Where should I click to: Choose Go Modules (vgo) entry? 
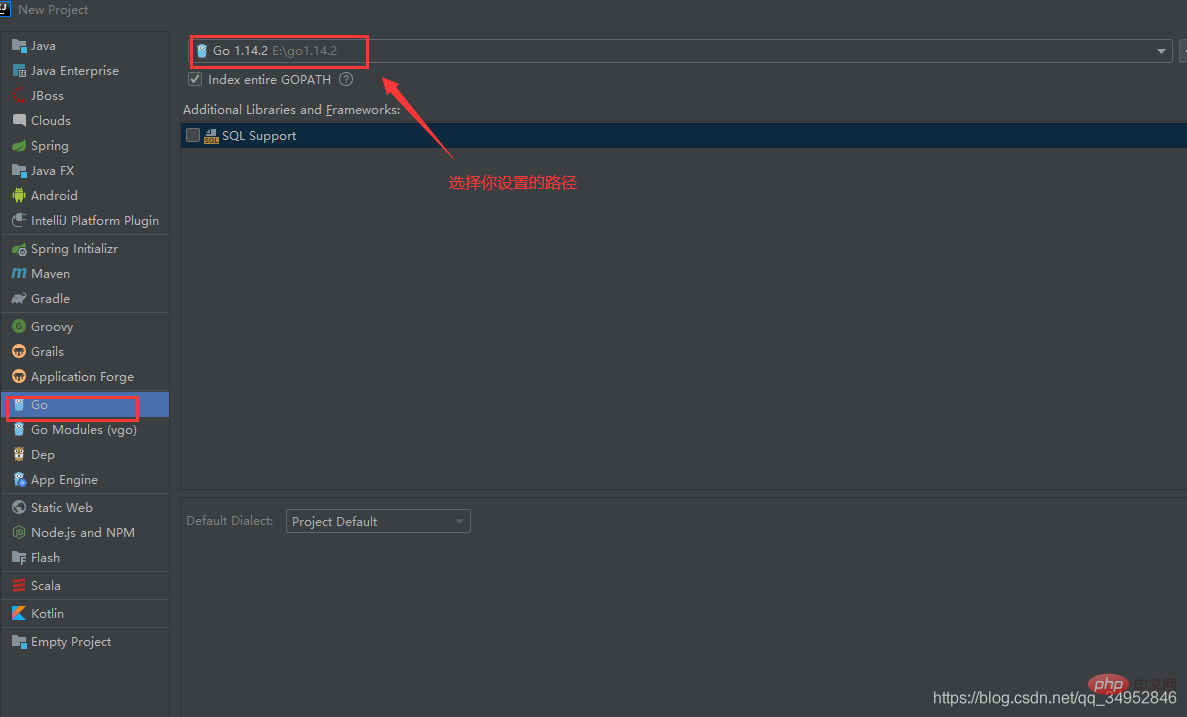(x=84, y=430)
